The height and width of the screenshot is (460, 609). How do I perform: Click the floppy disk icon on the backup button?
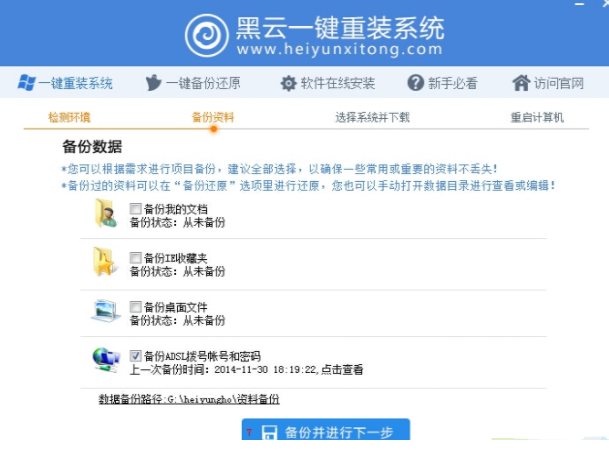[x=269, y=432]
